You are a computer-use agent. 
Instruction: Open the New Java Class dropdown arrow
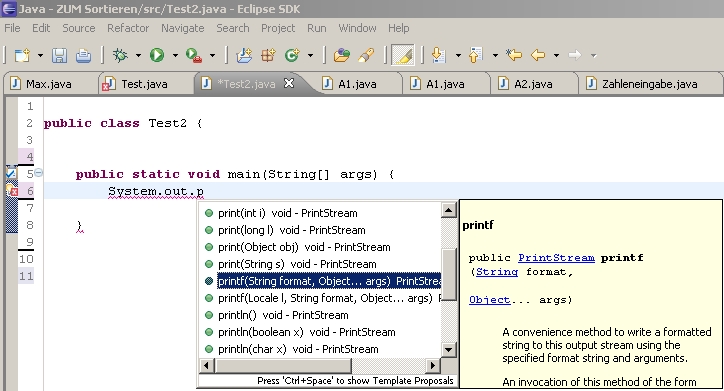pyautogui.click(x=310, y=56)
